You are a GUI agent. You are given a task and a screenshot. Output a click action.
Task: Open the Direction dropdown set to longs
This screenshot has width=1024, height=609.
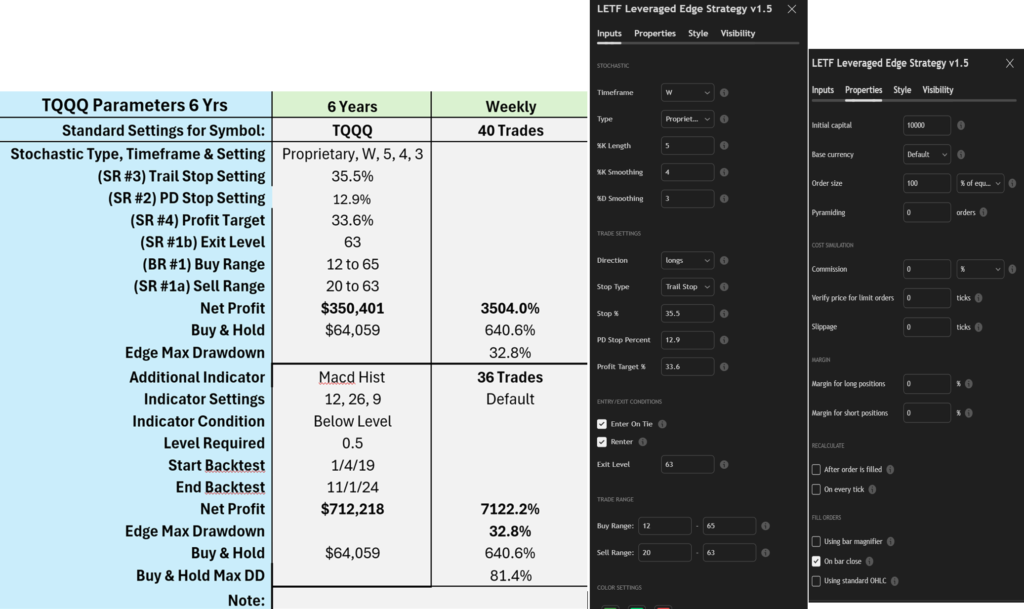coord(687,260)
